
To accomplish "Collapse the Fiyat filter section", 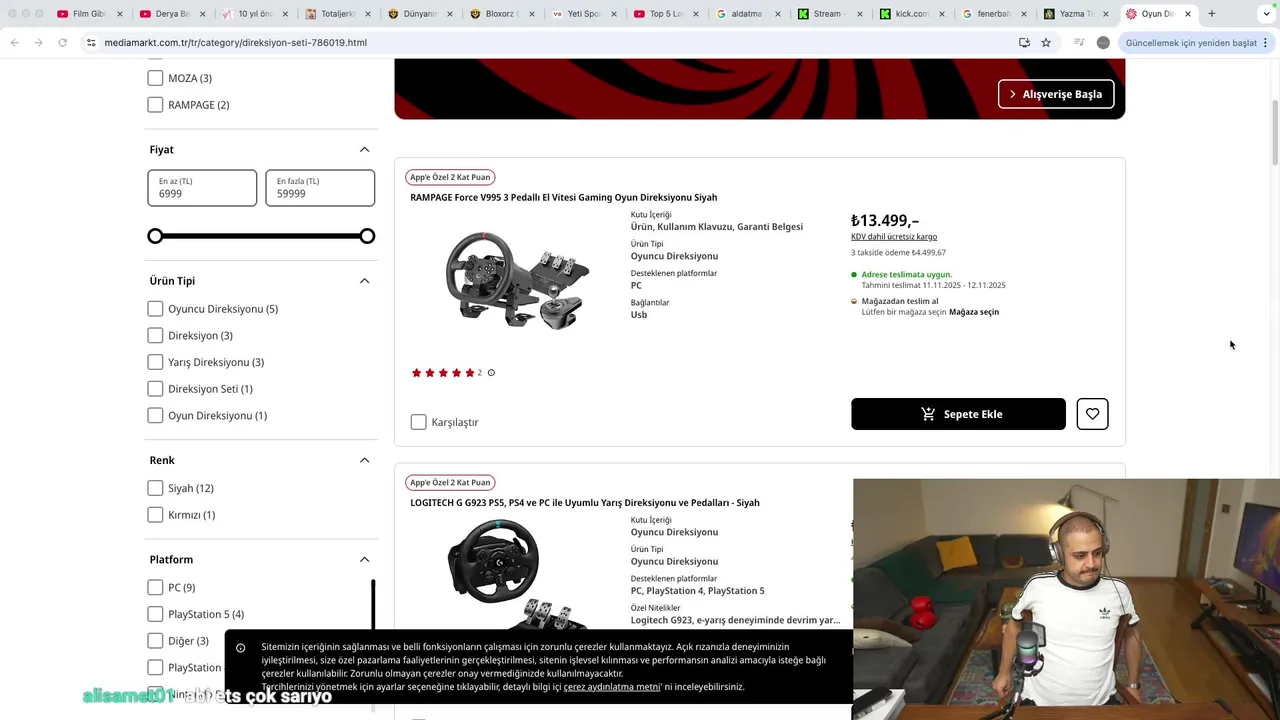I will [364, 149].
